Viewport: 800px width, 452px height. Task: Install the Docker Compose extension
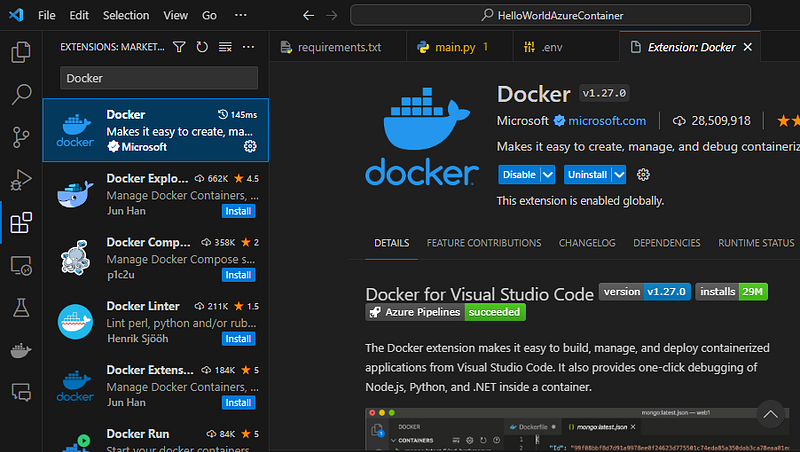click(x=238, y=274)
